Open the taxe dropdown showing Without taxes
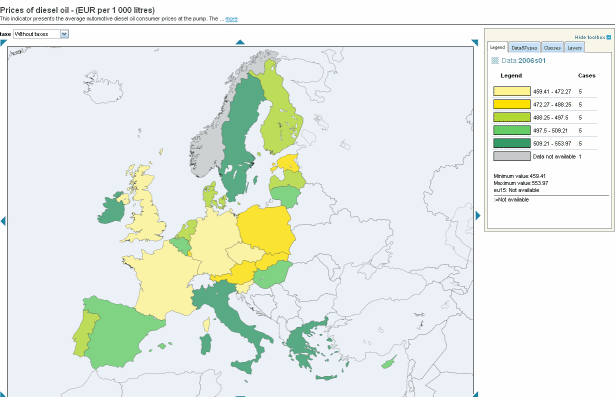The height and width of the screenshot is (397, 615). click(x=41, y=34)
